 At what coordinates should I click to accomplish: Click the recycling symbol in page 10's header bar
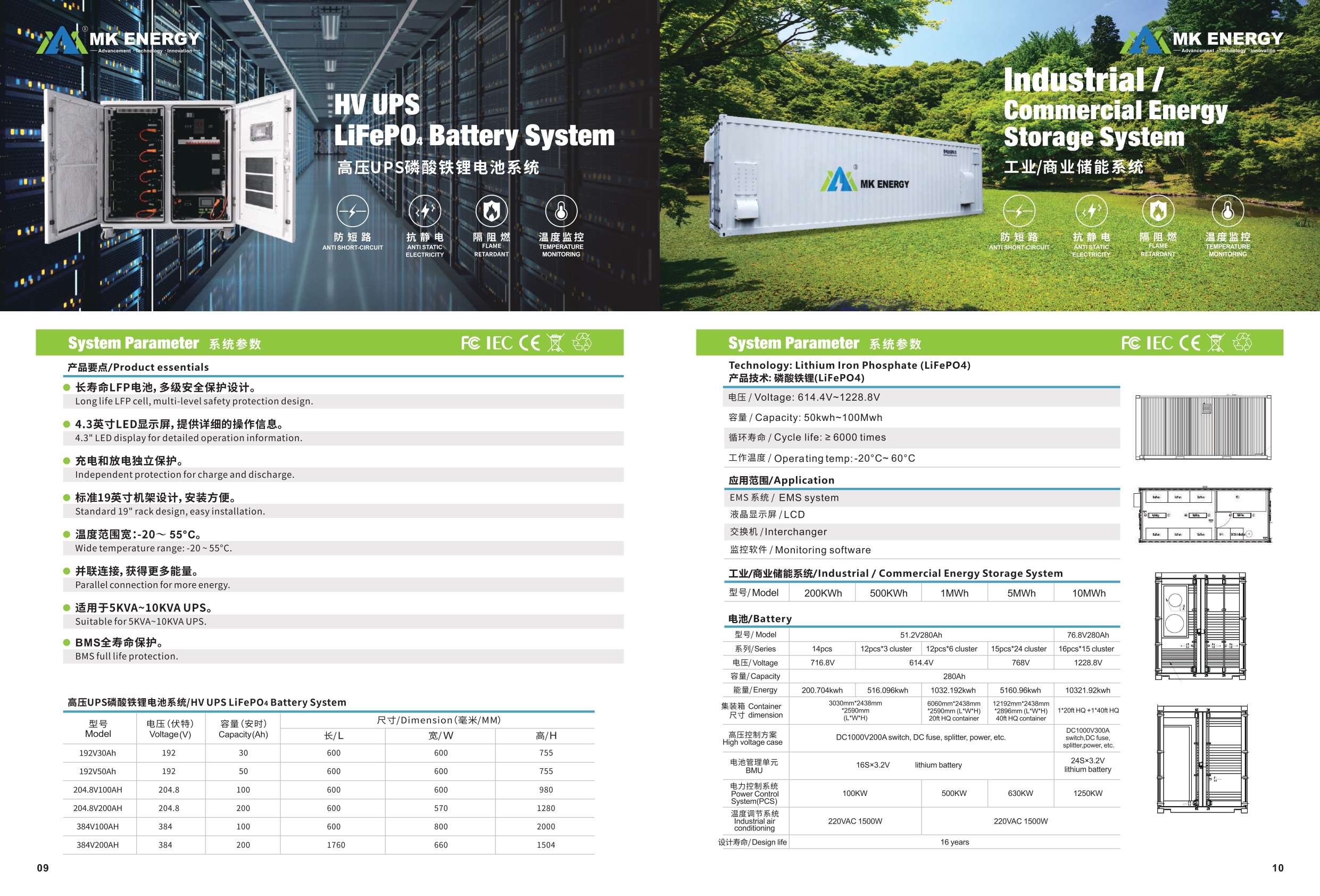pyautogui.click(x=1243, y=343)
